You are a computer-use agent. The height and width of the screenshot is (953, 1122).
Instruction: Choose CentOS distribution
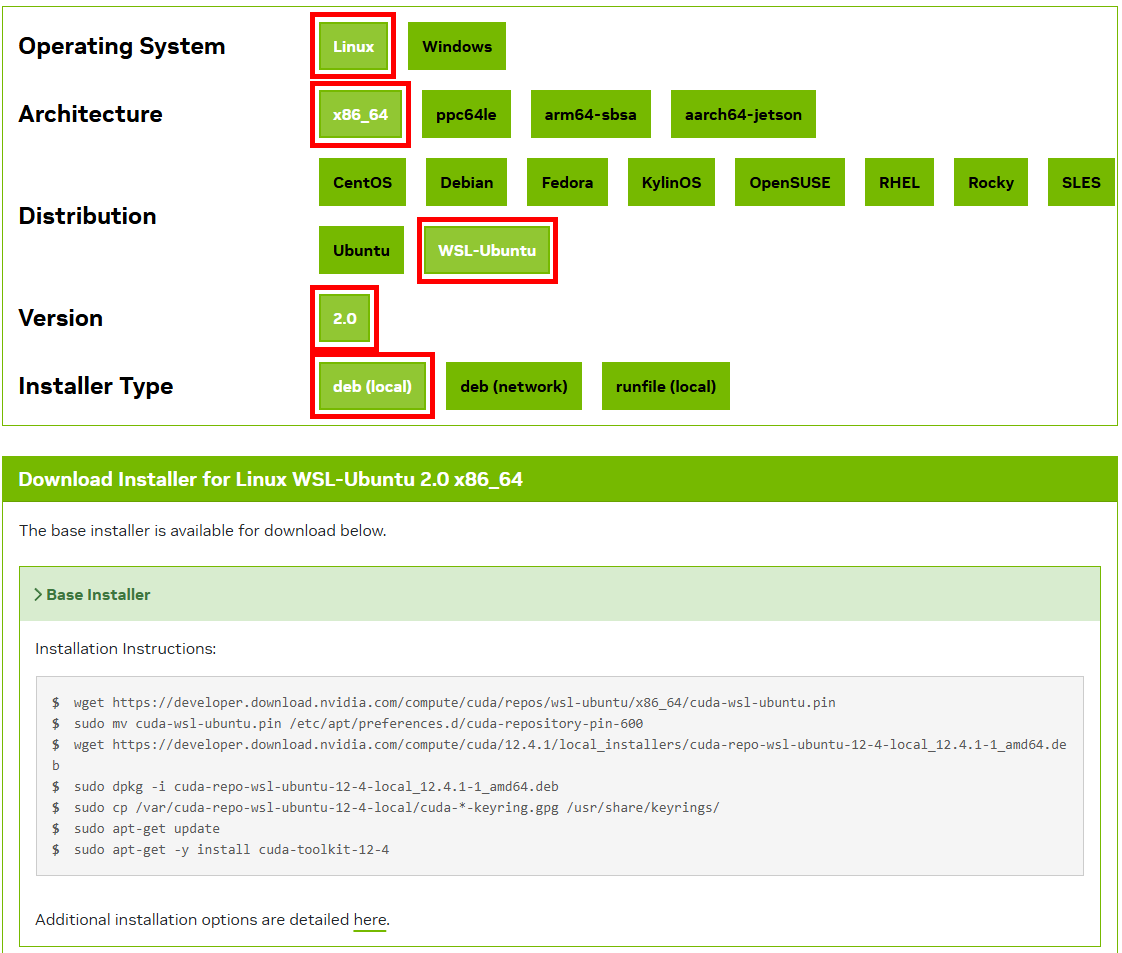(x=362, y=182)
